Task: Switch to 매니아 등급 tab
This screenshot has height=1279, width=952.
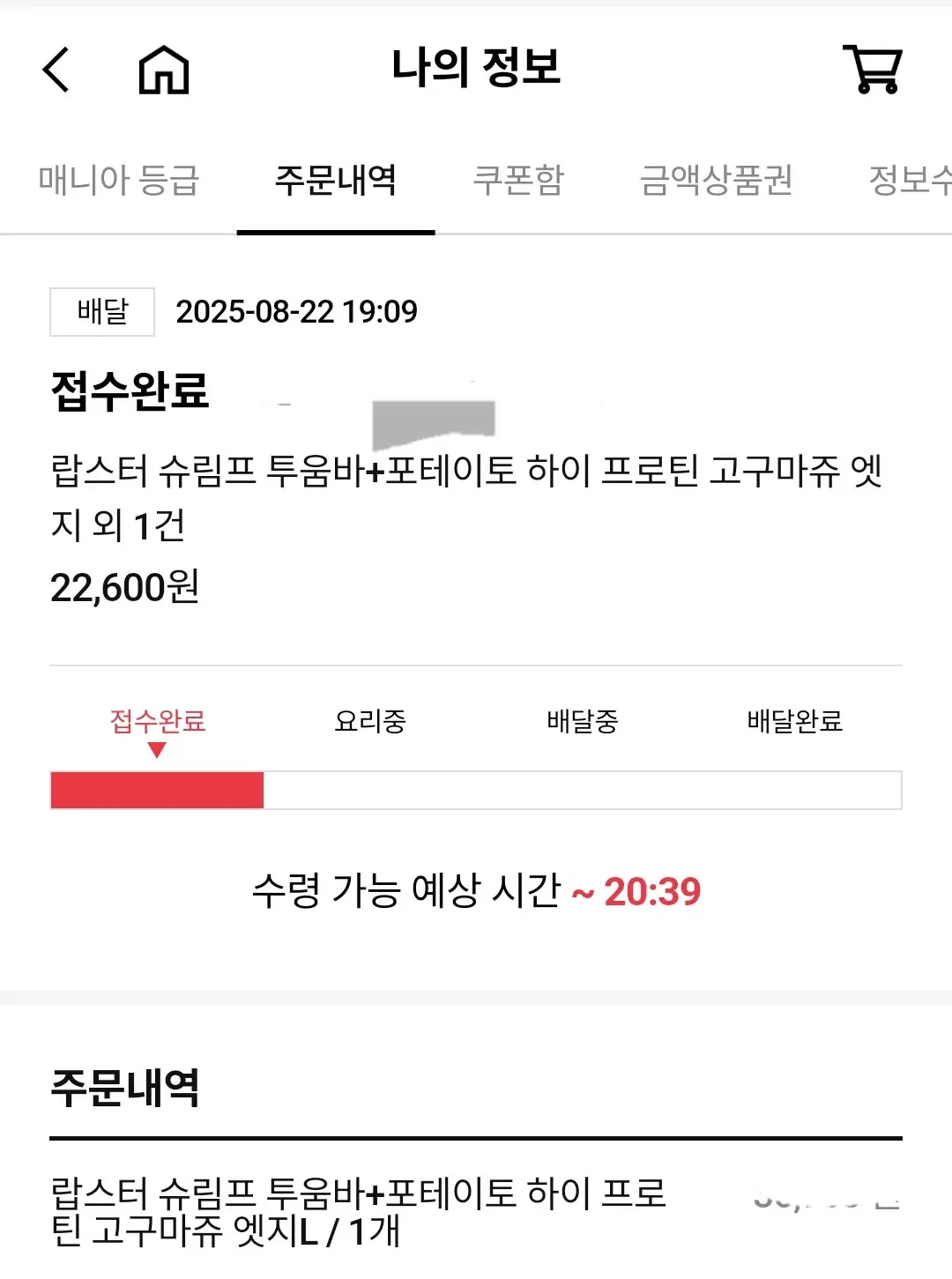Action: click(119, 180)
